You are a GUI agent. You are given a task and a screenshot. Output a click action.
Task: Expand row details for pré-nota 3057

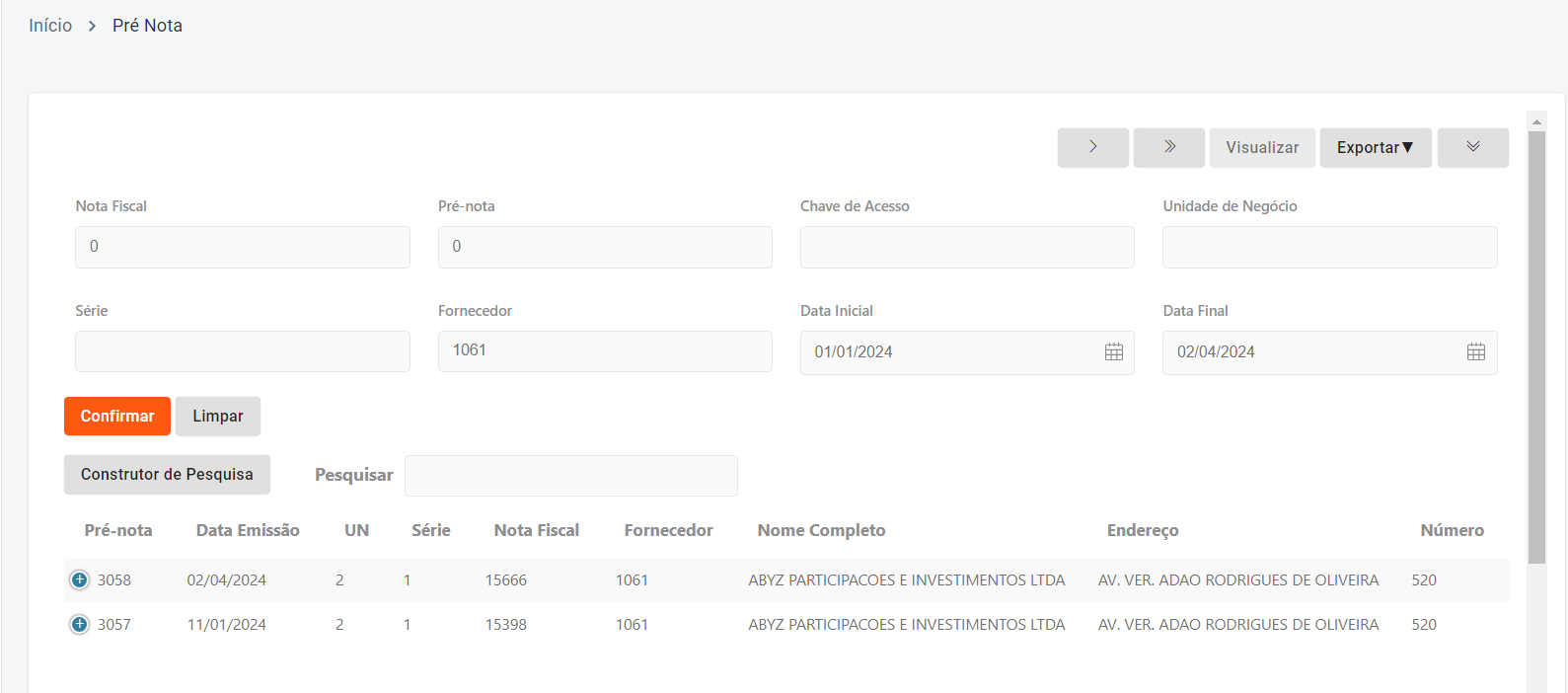(x=80, y=625)
